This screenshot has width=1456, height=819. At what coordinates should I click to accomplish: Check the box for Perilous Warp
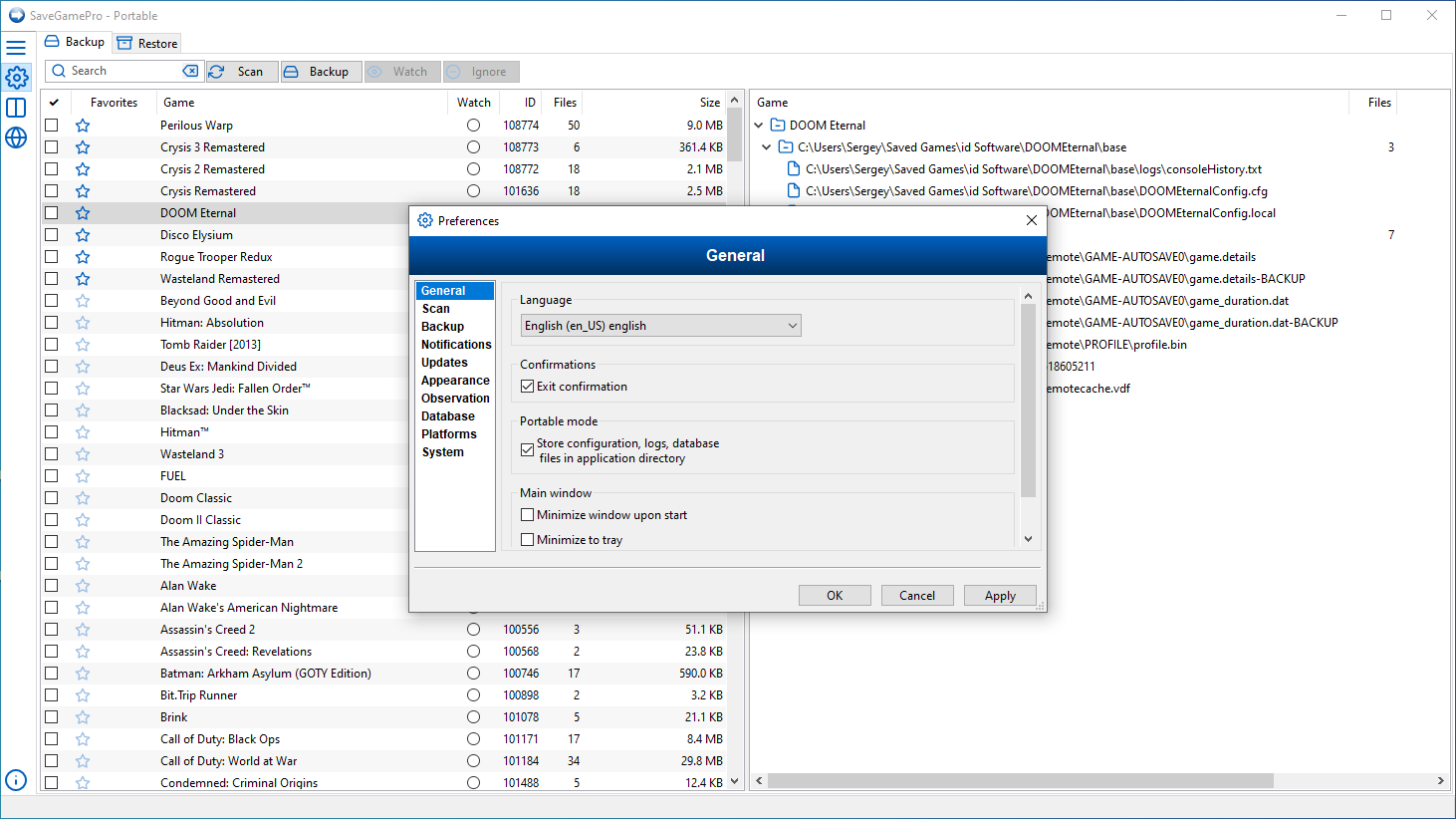(52, 126)
